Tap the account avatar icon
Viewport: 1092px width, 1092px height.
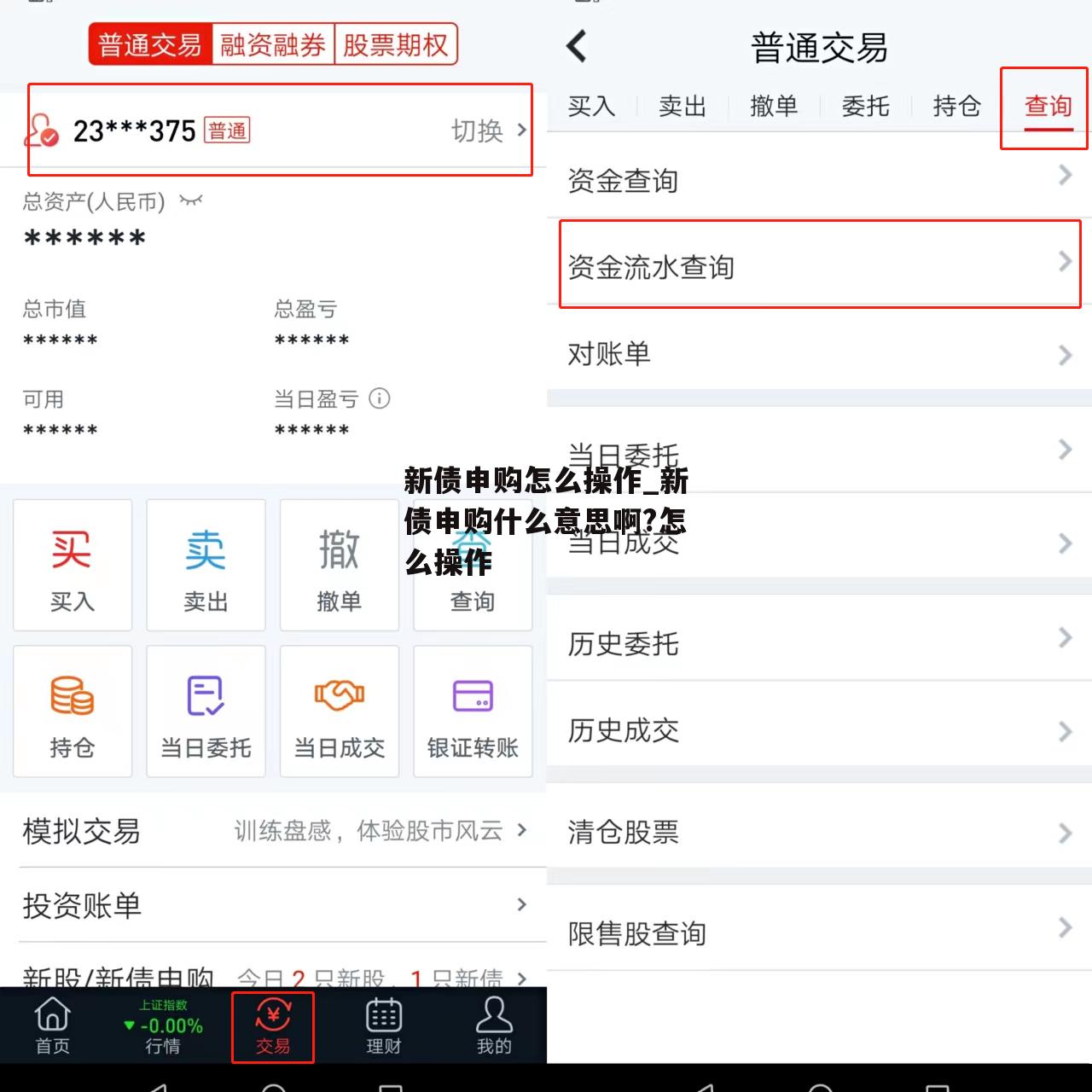coord(41,131)
